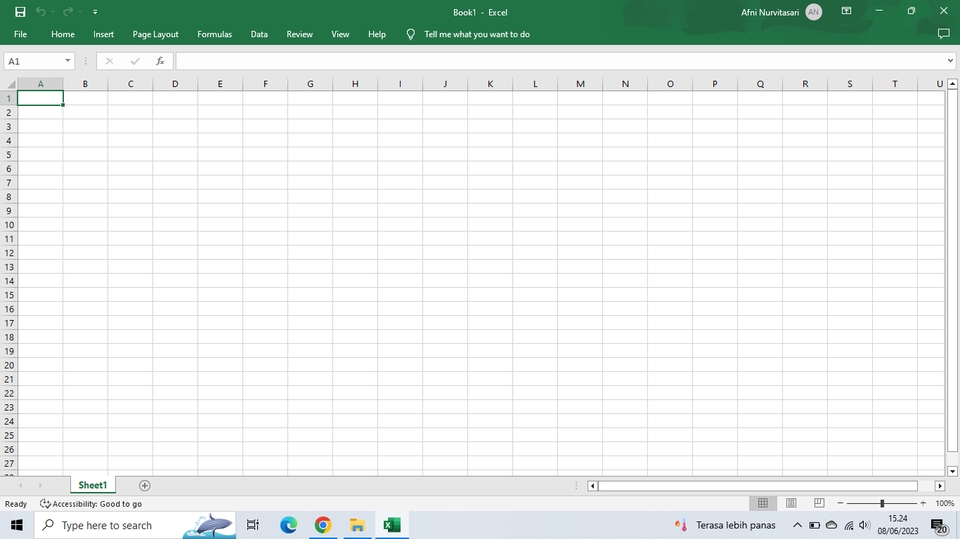Click the next sheet navigation arrow

pos(40,486)
